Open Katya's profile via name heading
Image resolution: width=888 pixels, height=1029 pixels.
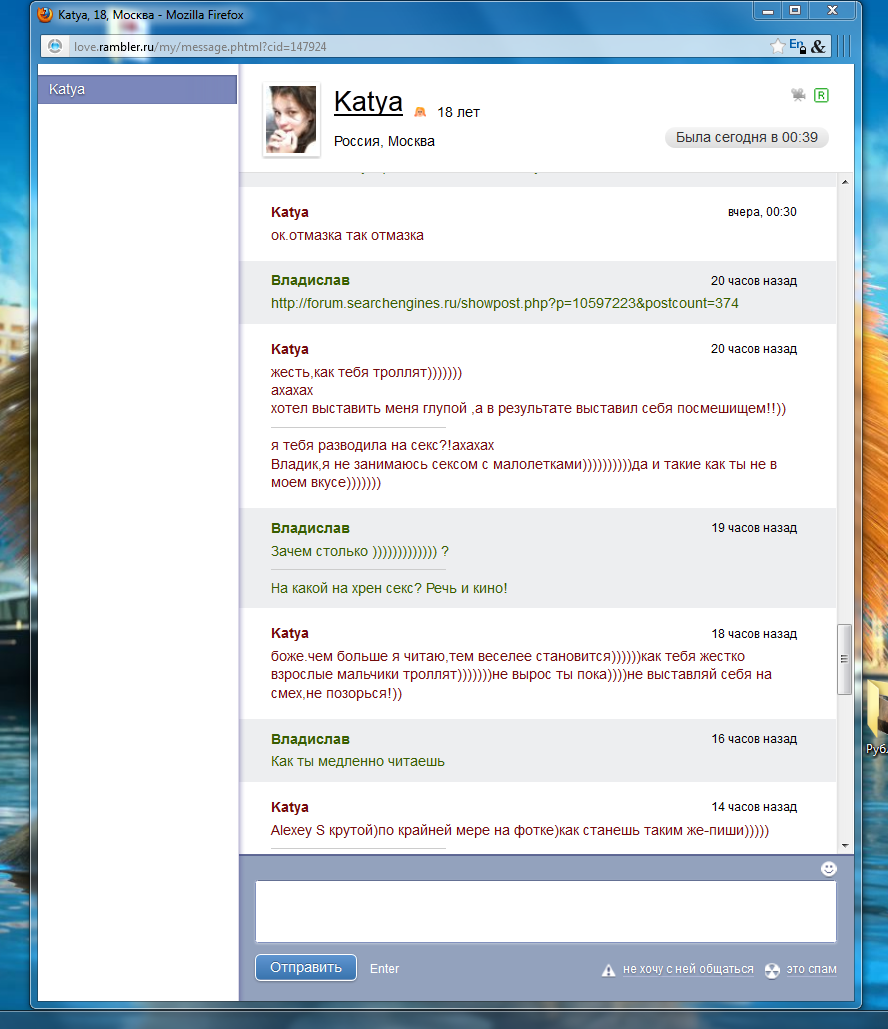[368, 102]
